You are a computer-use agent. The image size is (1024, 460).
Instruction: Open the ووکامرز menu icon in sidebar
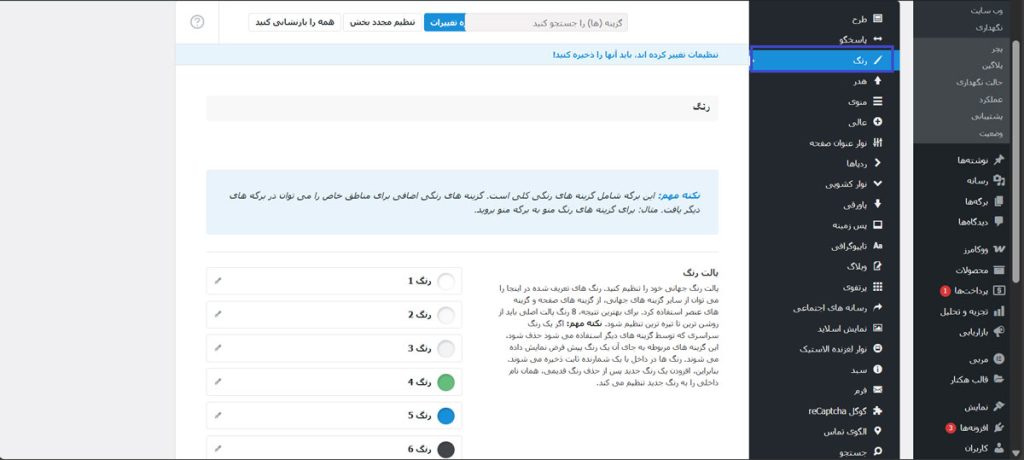point(998,247)
